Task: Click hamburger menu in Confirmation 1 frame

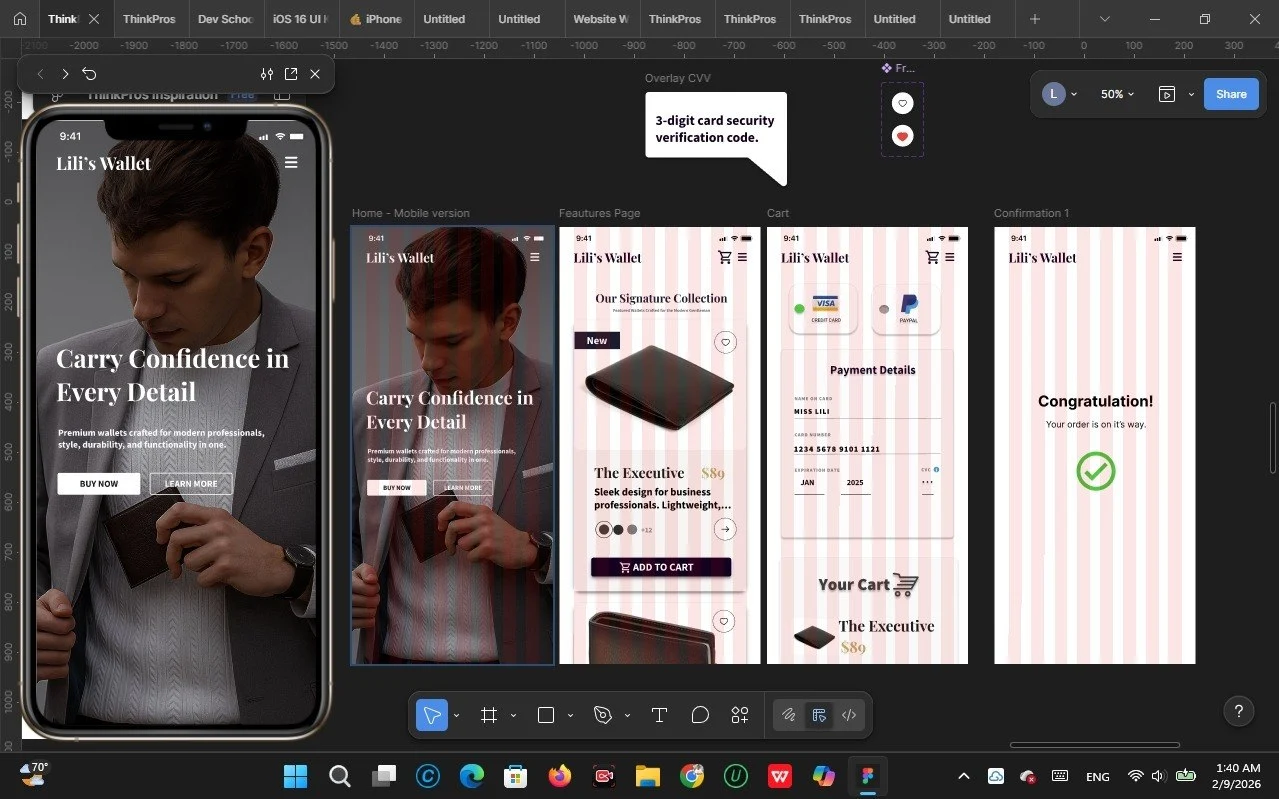Action: pos(1177,257)
